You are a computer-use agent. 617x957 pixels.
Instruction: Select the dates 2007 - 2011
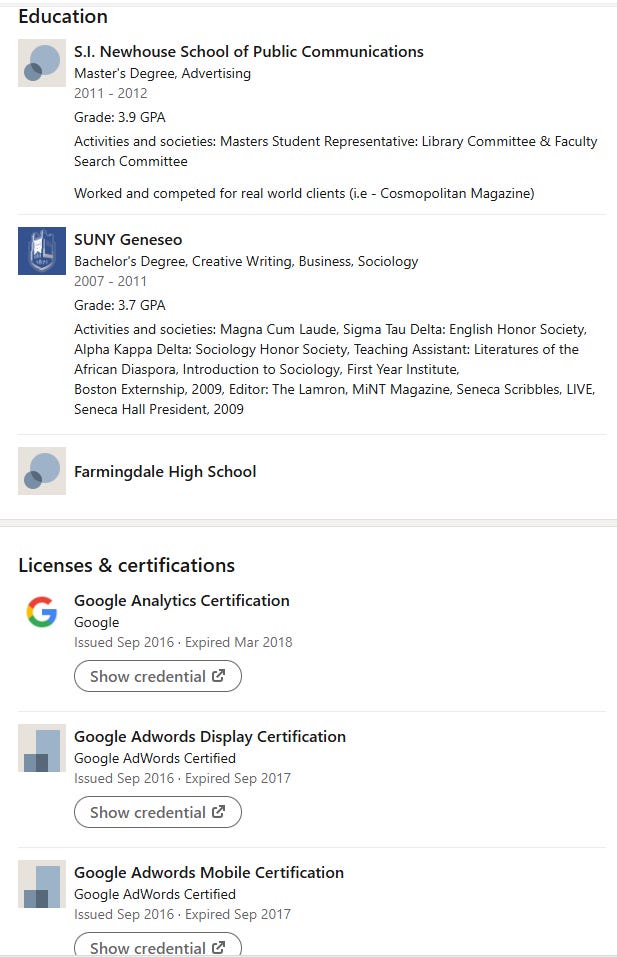point(110,281)
